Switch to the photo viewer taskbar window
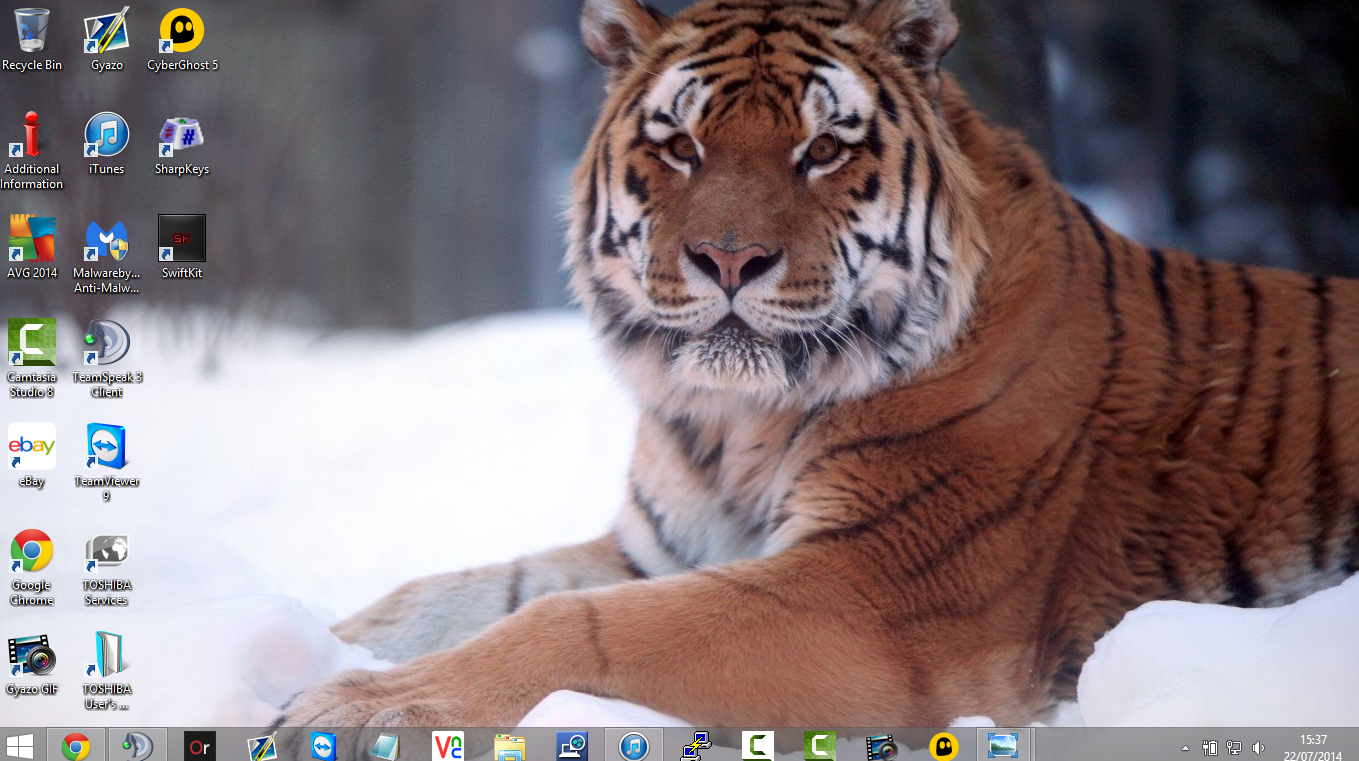The height and width of the screenshot is (761, 1359). pos(1003,746)
